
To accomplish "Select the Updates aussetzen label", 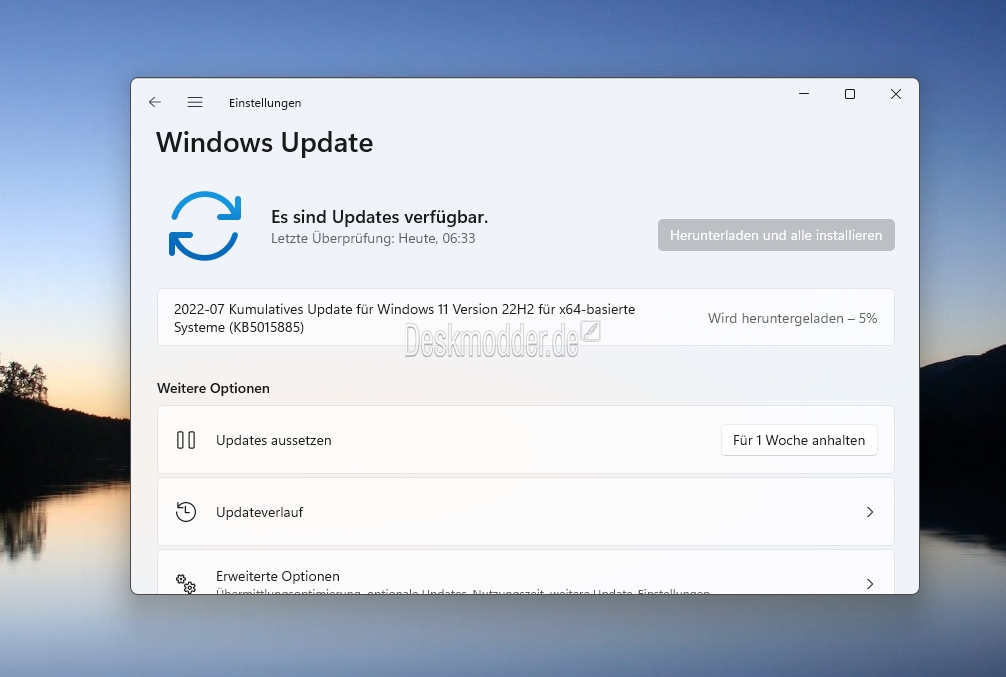I will [x=274, y=440].
